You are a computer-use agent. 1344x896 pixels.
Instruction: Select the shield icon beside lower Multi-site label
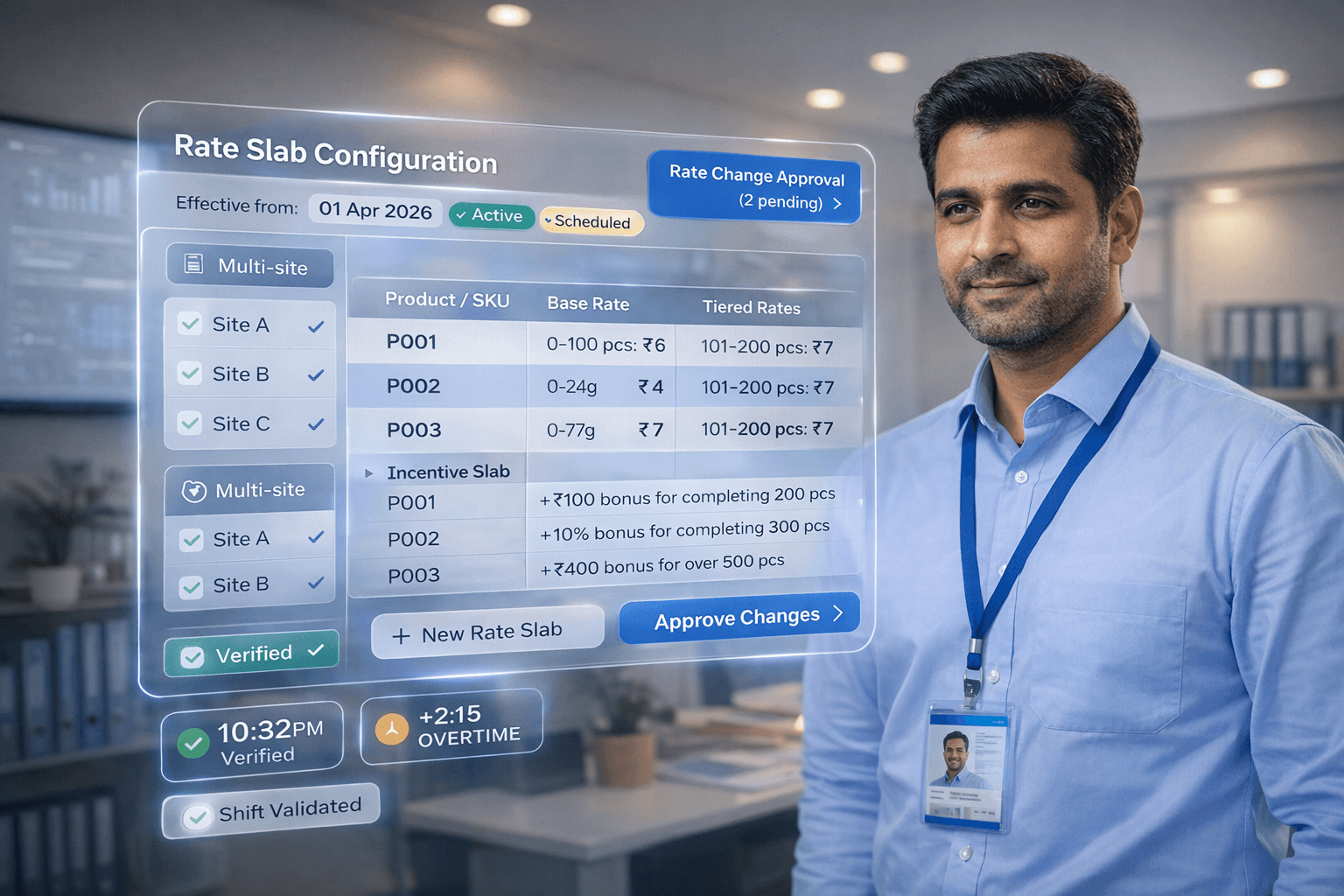[x=192, y=489]
